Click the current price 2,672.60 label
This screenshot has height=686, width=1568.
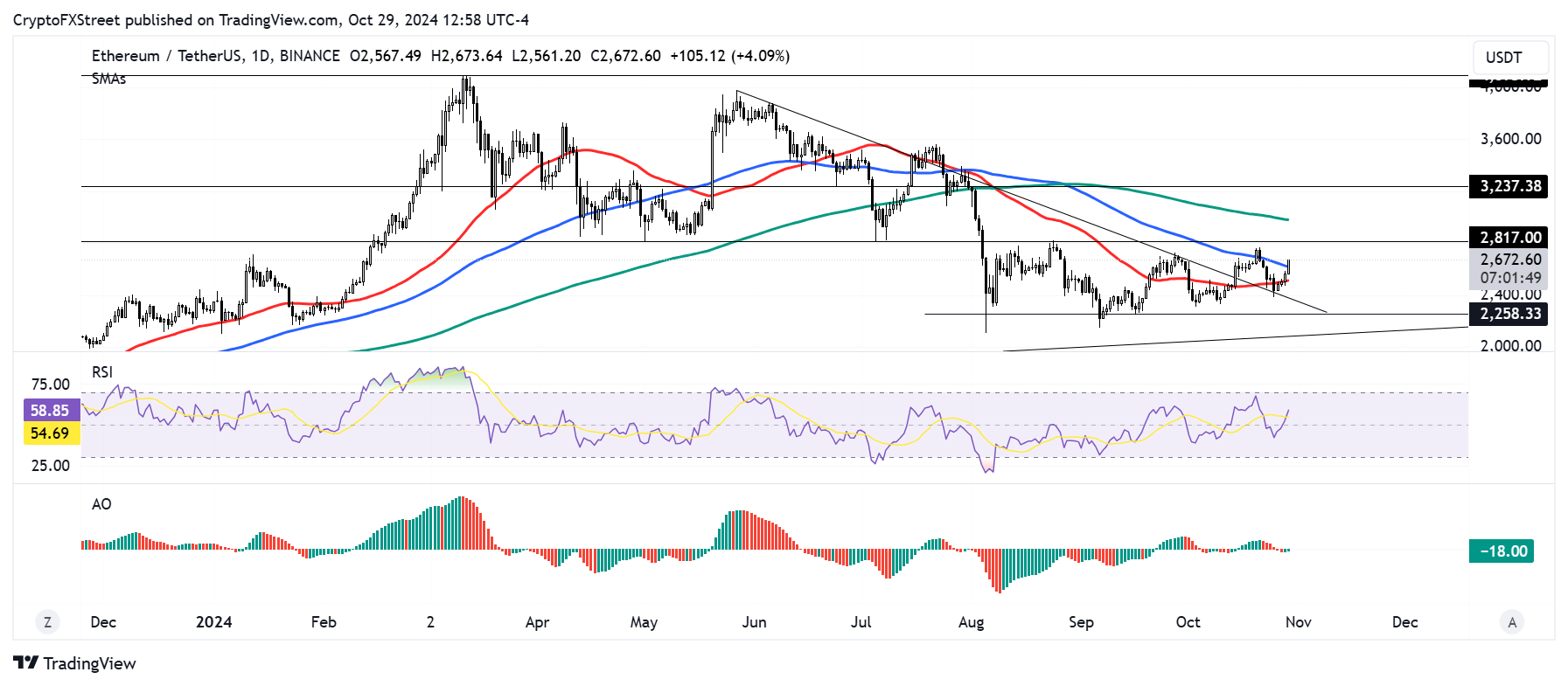(1510, 260)
